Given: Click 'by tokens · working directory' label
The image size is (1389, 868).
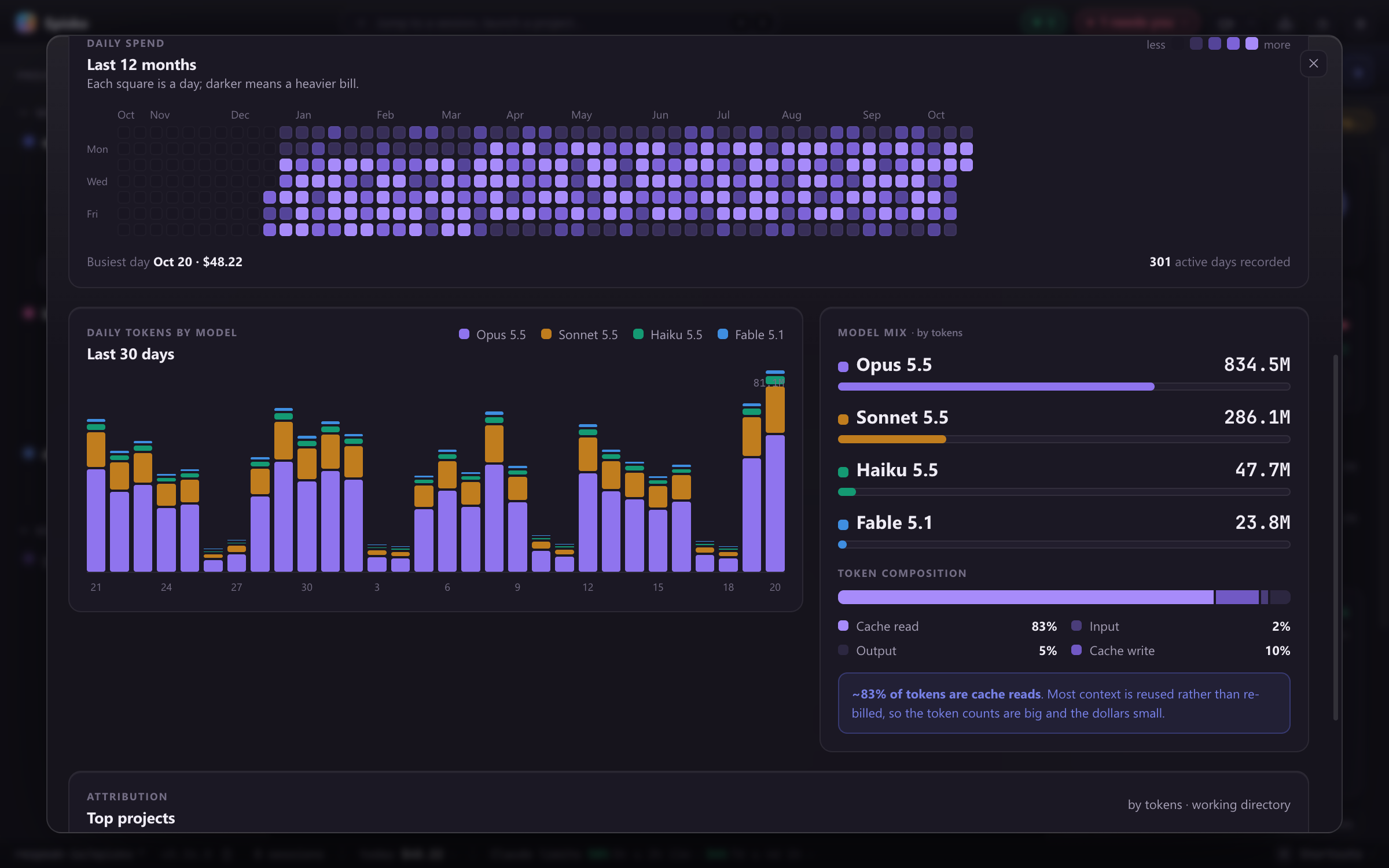Looking at the screenshot, I should click(1209, 804).
